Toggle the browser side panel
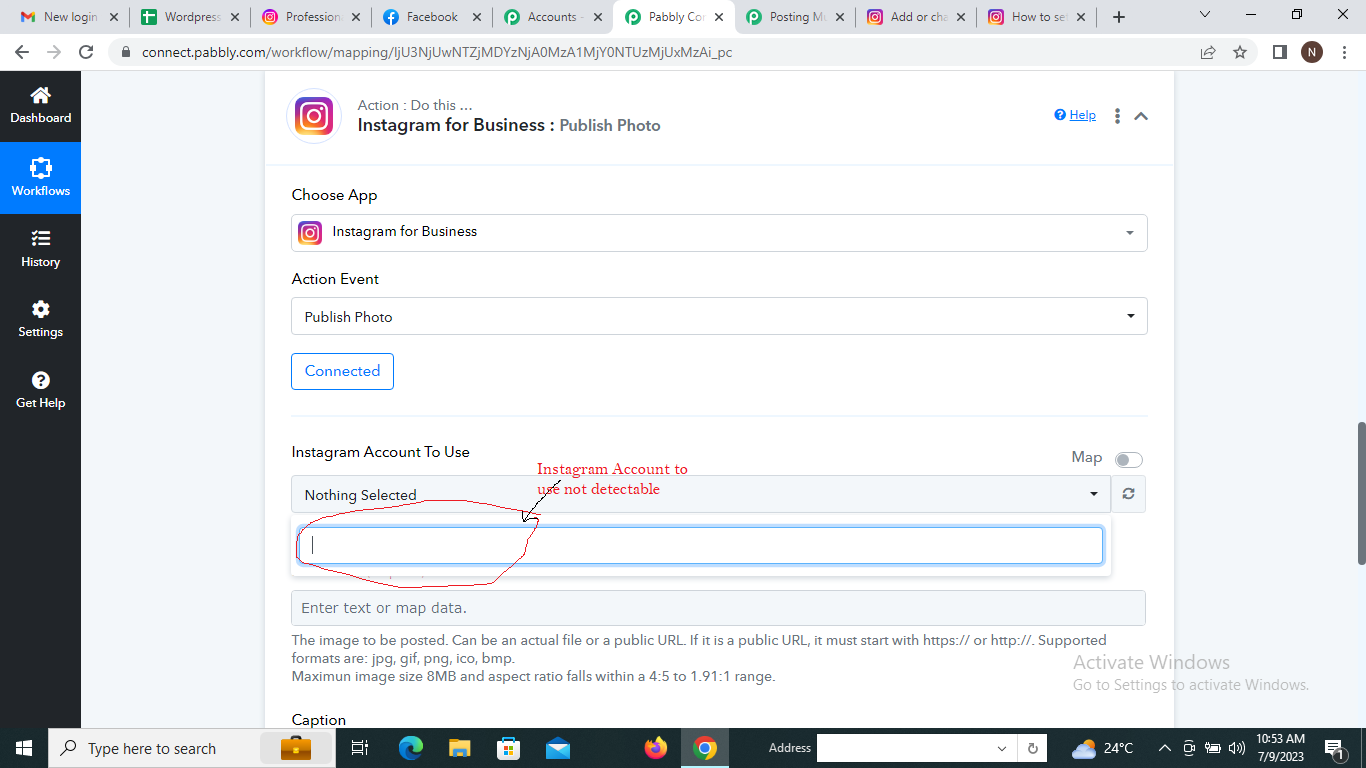 [1279, 52]
